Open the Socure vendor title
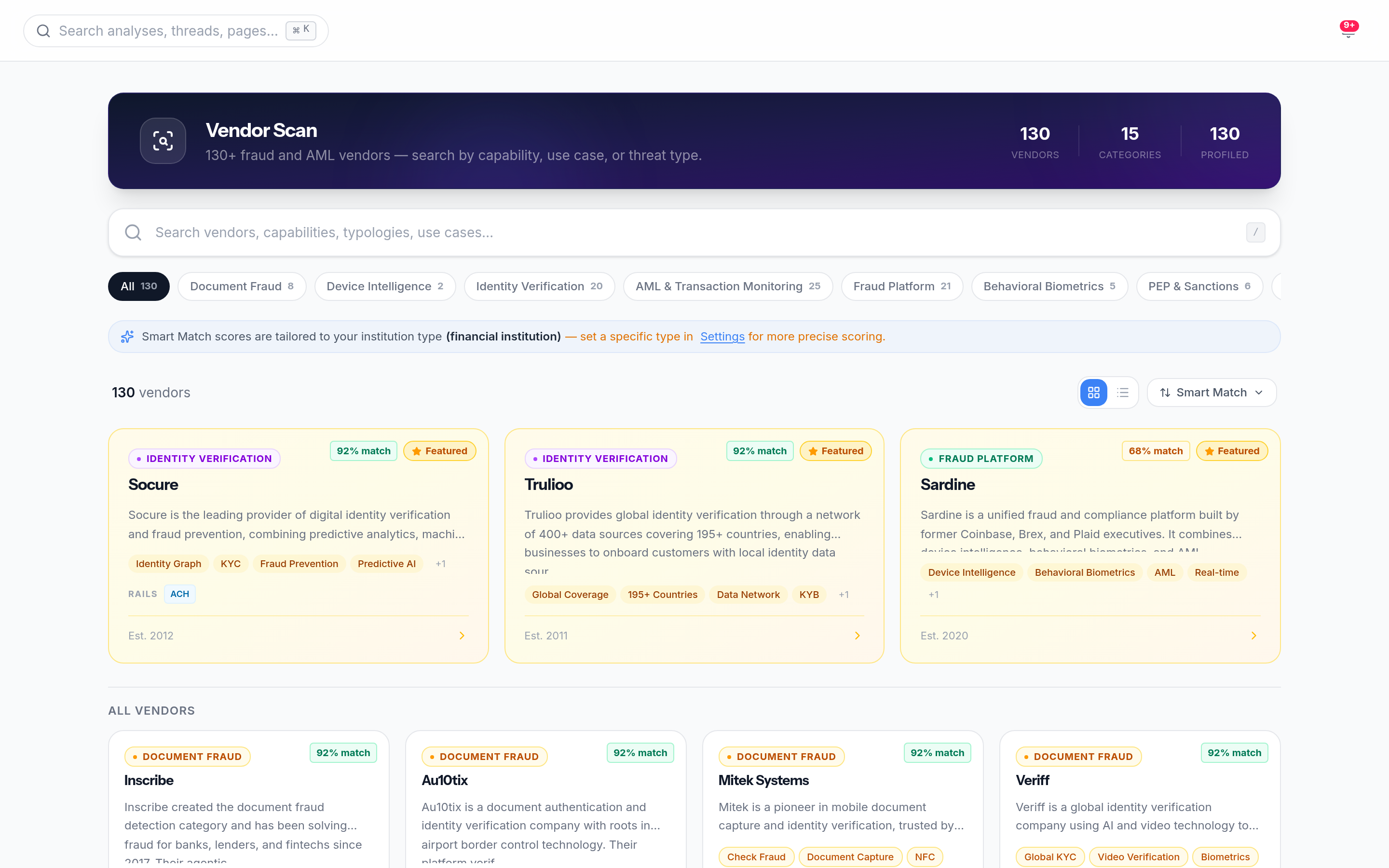The height and width of the screenshot is (868, 1389). 153,485
